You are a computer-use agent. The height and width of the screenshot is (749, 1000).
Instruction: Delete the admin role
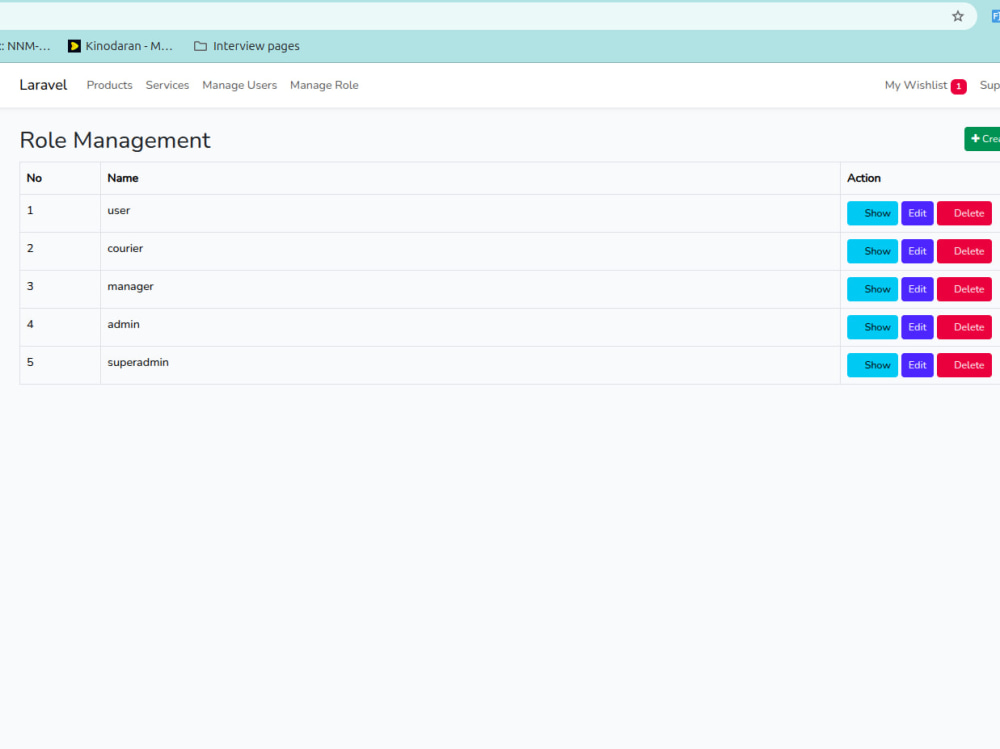click(x=964, y=327)
